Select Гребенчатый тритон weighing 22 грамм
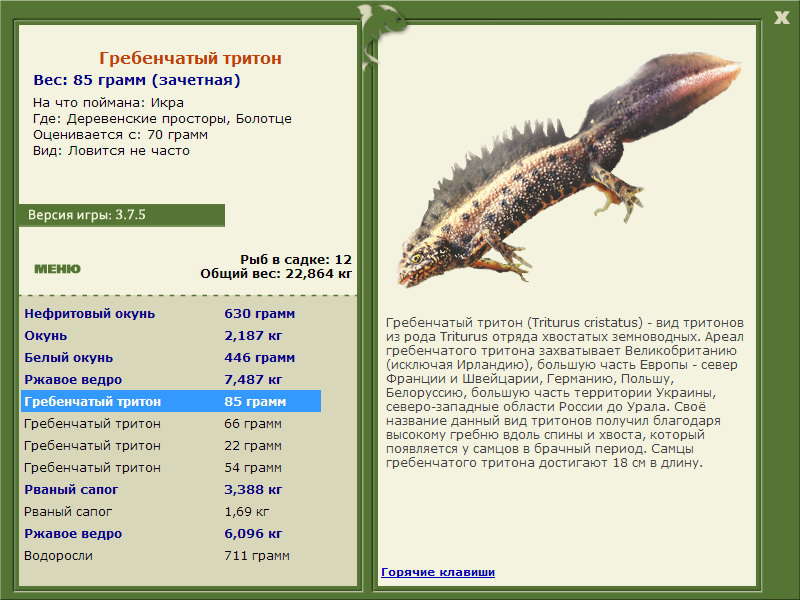Viewport: 800px width, 600px height. point(171,445)
